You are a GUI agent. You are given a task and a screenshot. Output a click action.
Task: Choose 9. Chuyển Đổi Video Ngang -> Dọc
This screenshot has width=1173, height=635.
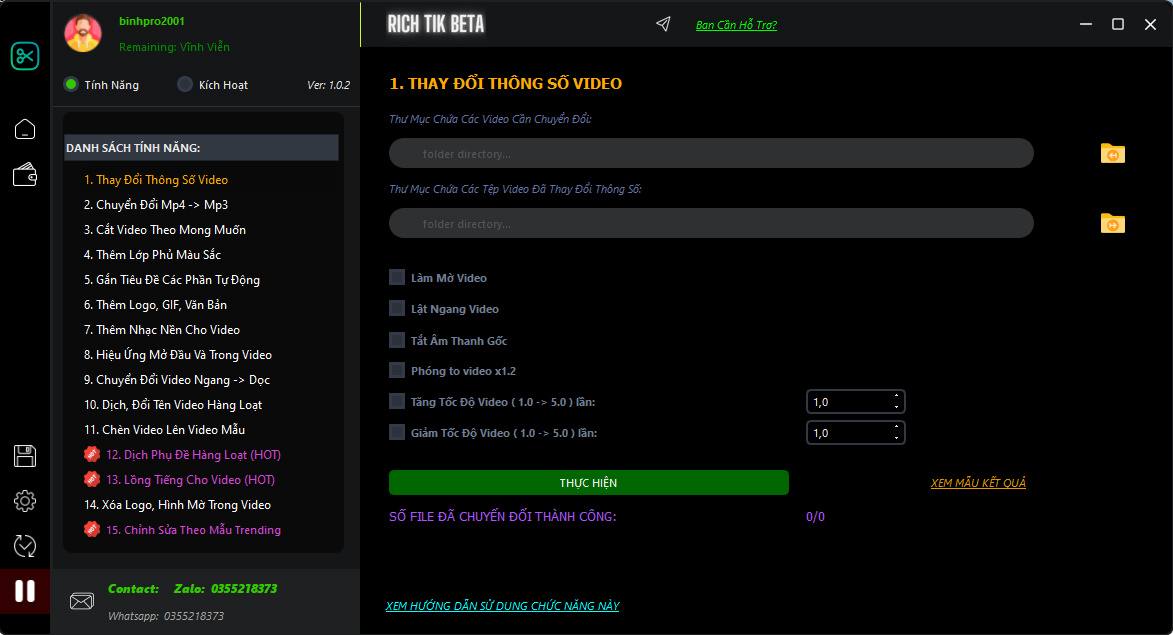(x=177, y=379)
